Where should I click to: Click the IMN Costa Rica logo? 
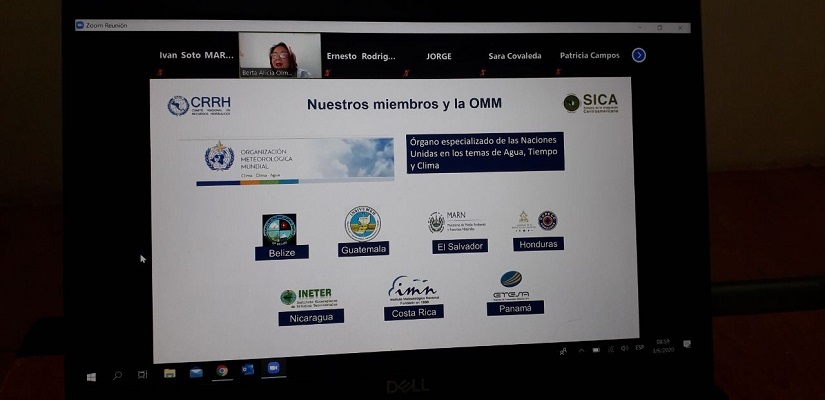pos(412,291)
